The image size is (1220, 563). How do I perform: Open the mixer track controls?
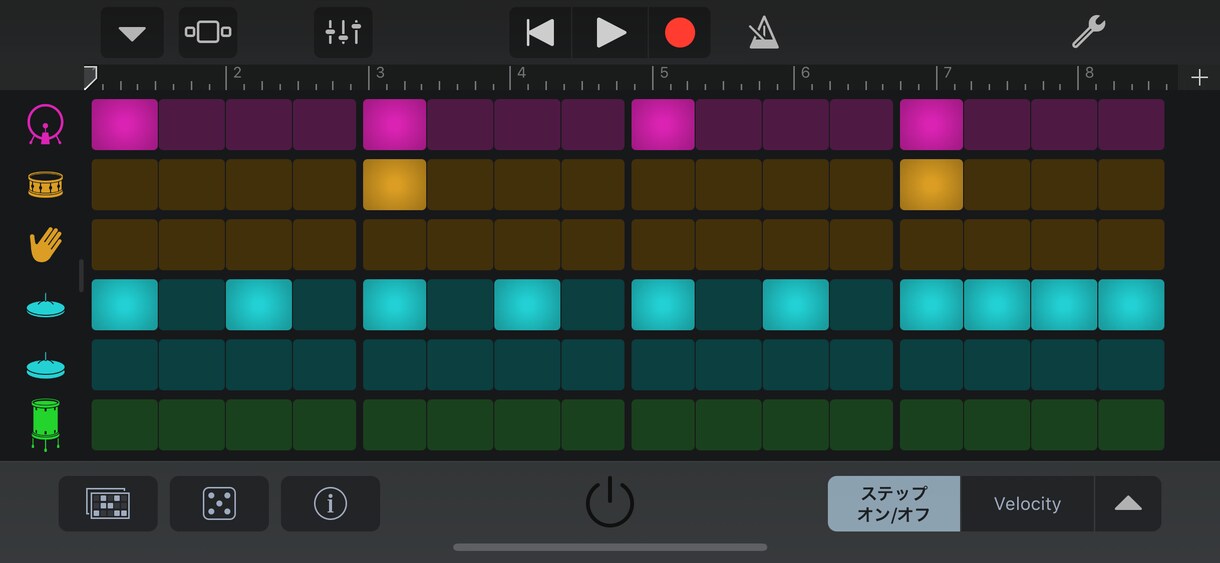pyautogui.click(x=343, y=33)
